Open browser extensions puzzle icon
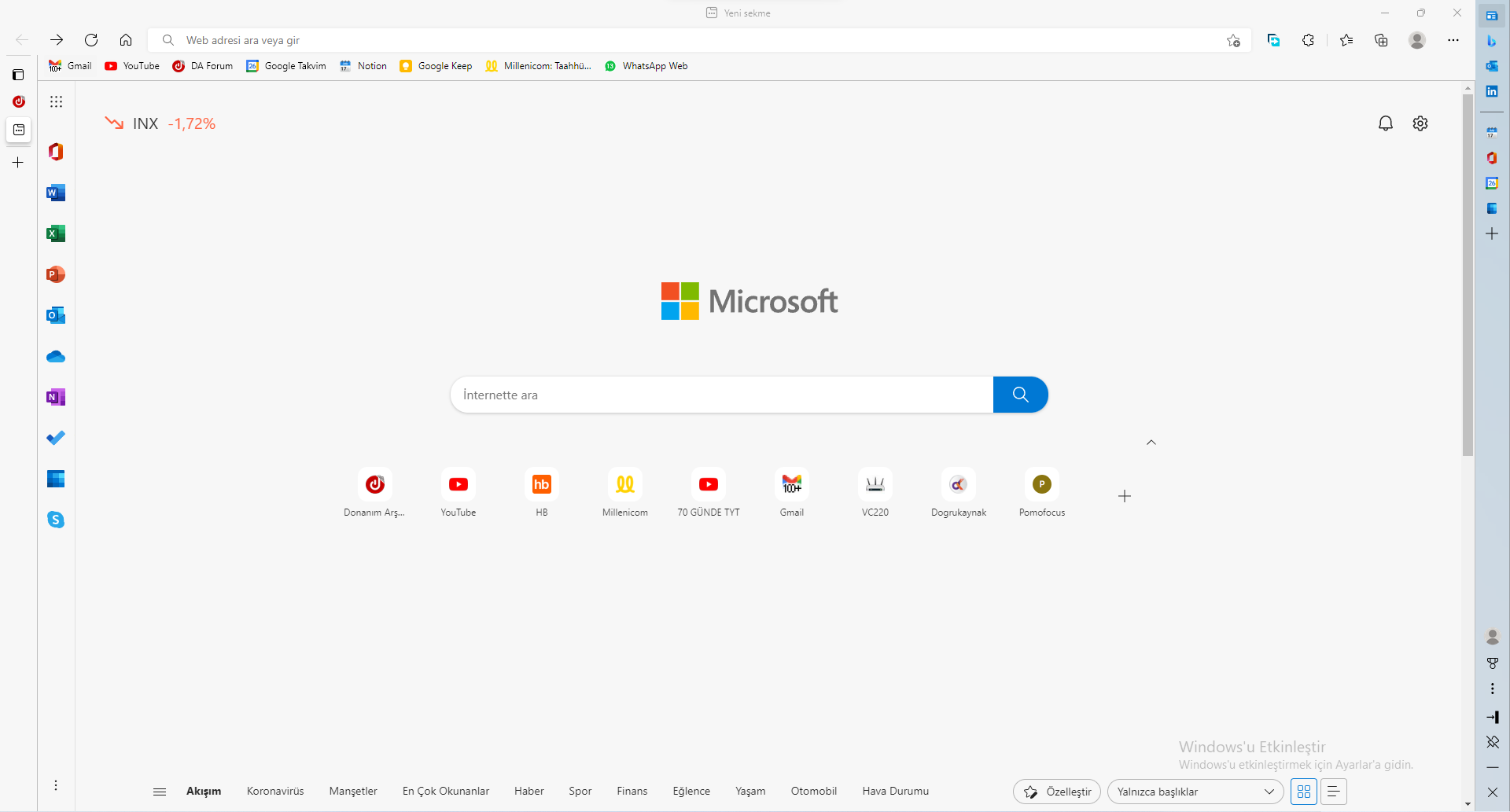The height and width of the screenshot is (812, 1510). 1308,40
